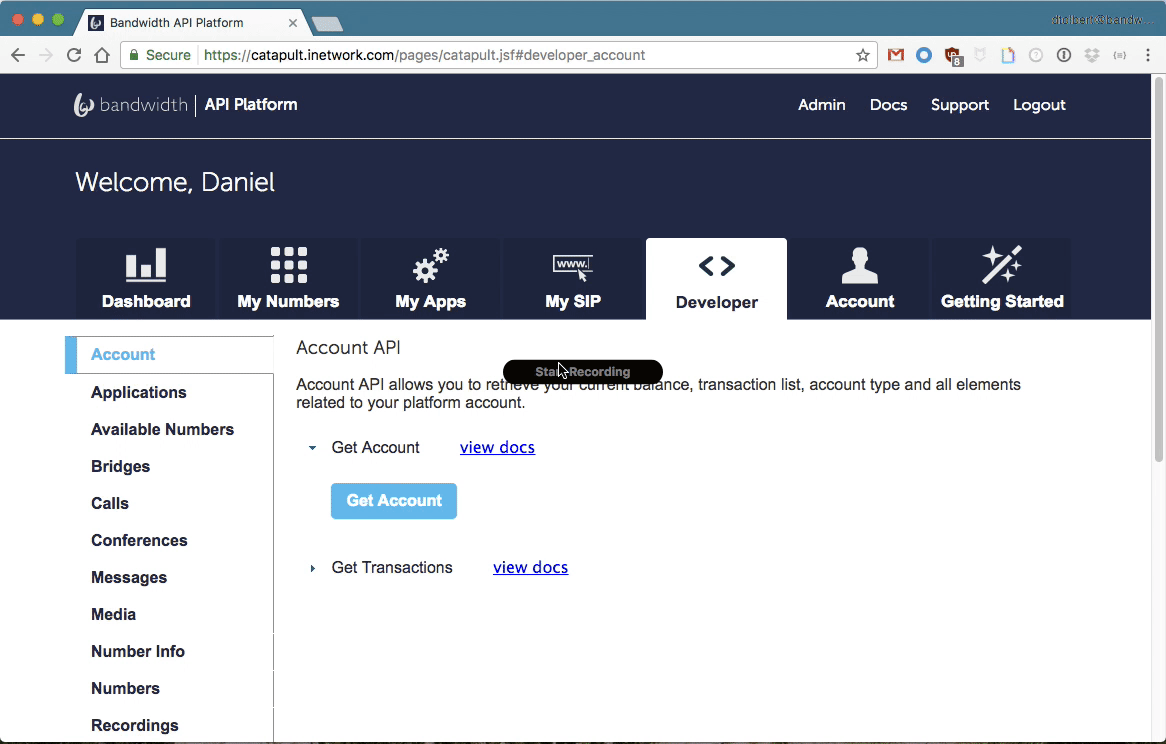Select Media in the sidebar
1166x744 pixels.
tap(113, 615)
